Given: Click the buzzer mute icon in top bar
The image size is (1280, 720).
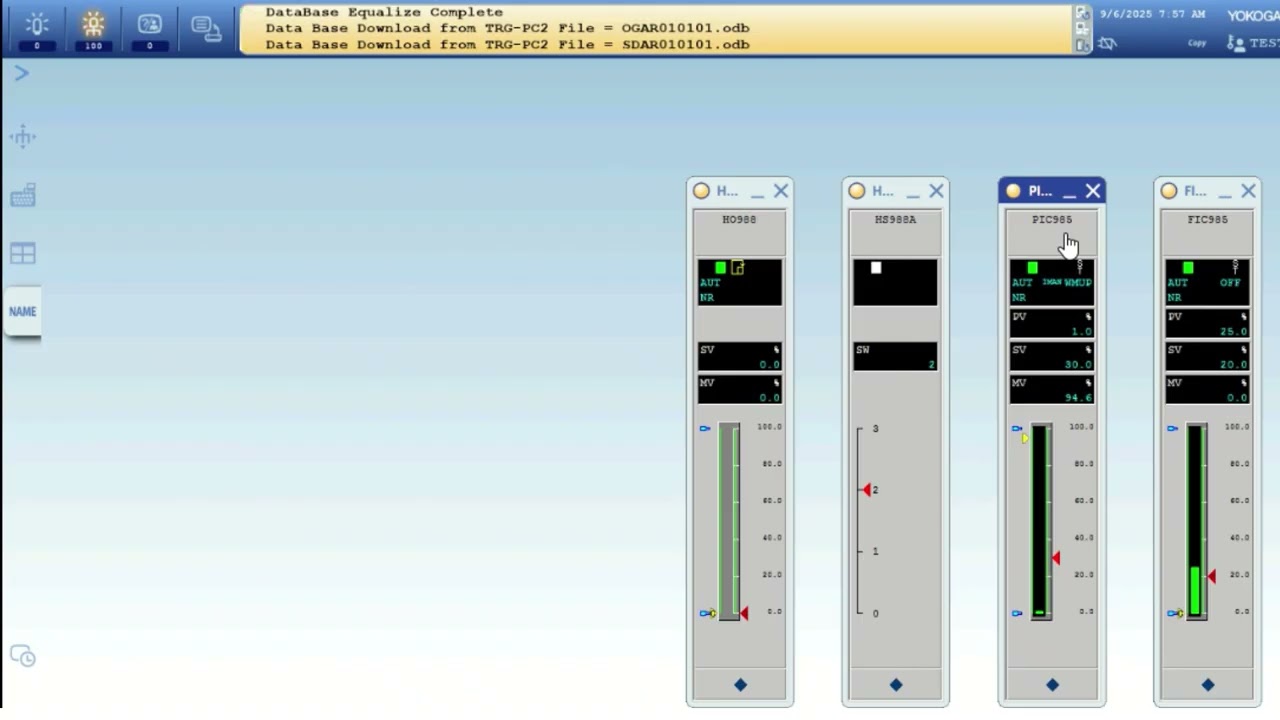Looking at the screenshot, I should pyautogui.click(x=1107, y=43).
